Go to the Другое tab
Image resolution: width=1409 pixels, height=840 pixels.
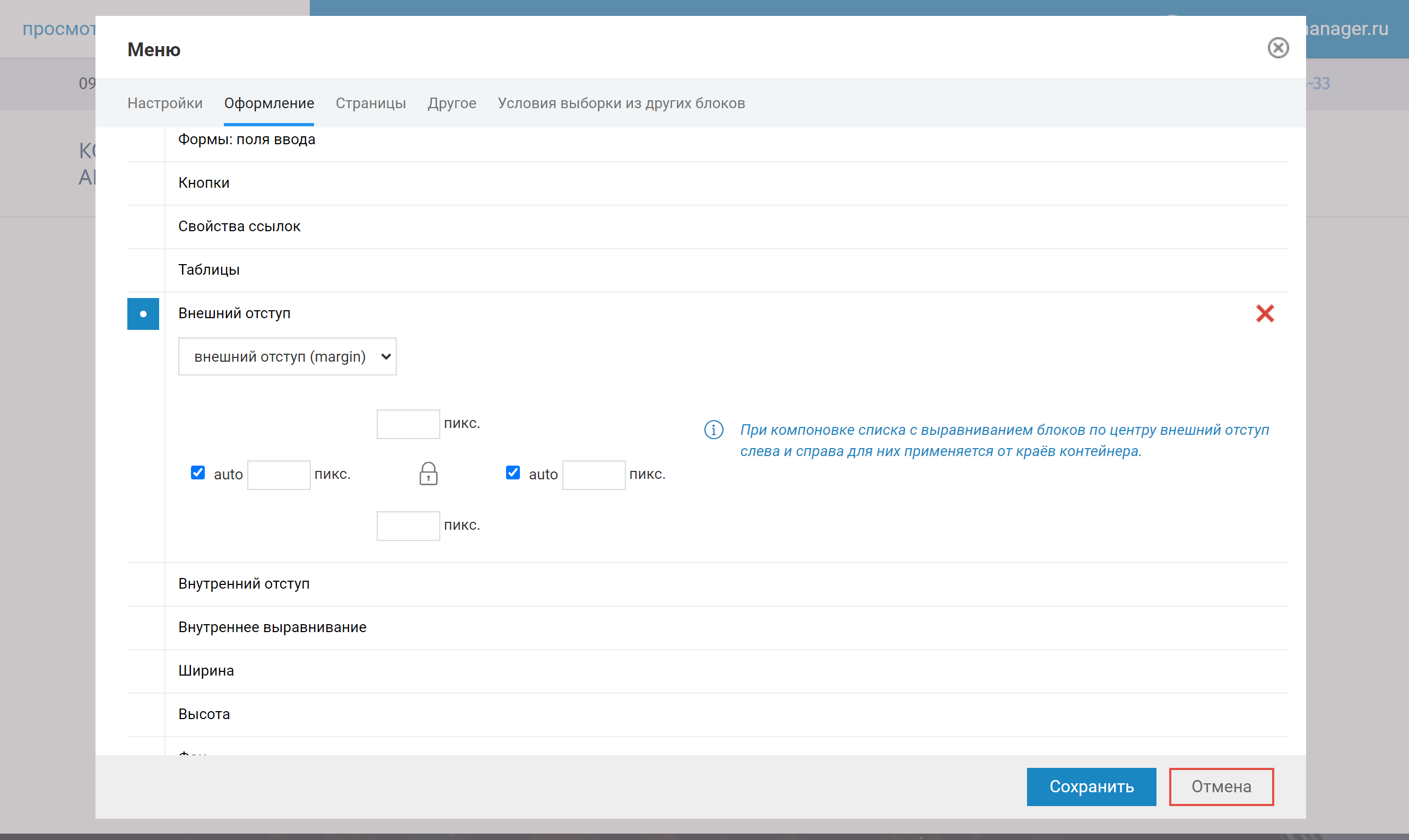coord(452,103)
